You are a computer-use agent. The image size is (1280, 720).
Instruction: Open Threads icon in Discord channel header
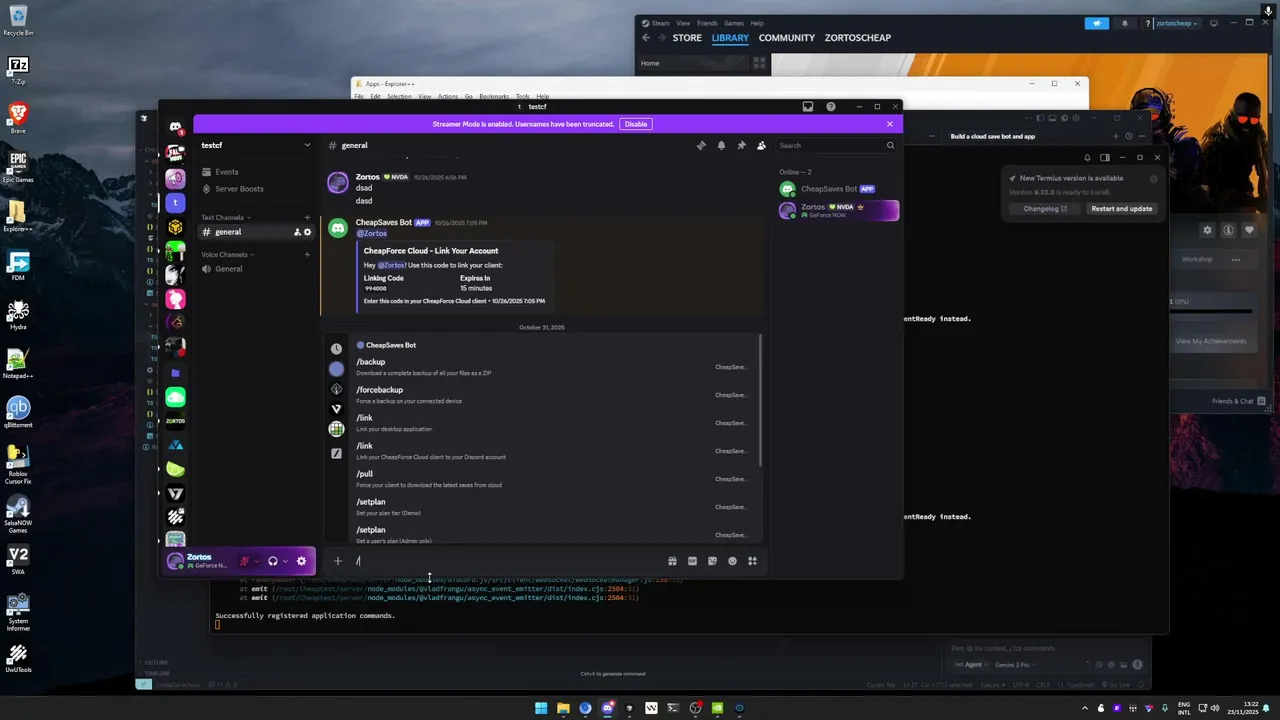(701, 145)
